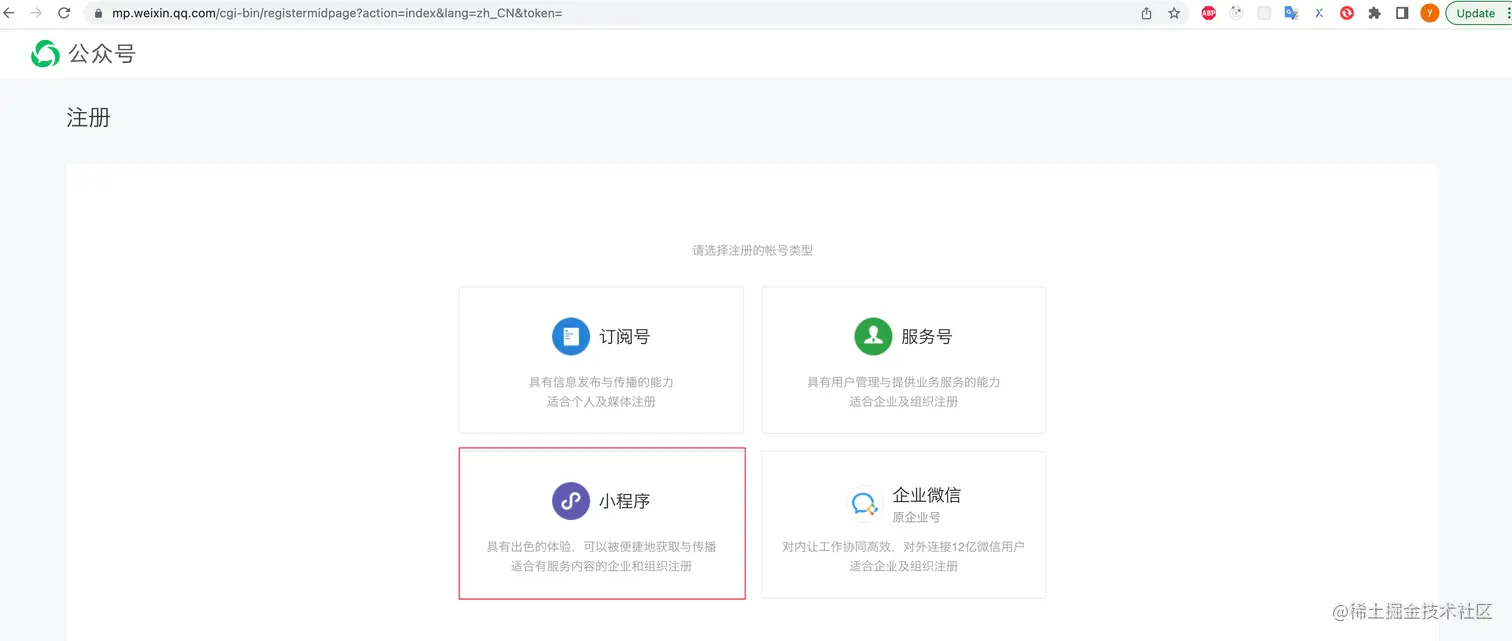Viewport: 1512px width, 641px height.
Task: Click the lock icon in address bar
Action: (x=98, y=14)
